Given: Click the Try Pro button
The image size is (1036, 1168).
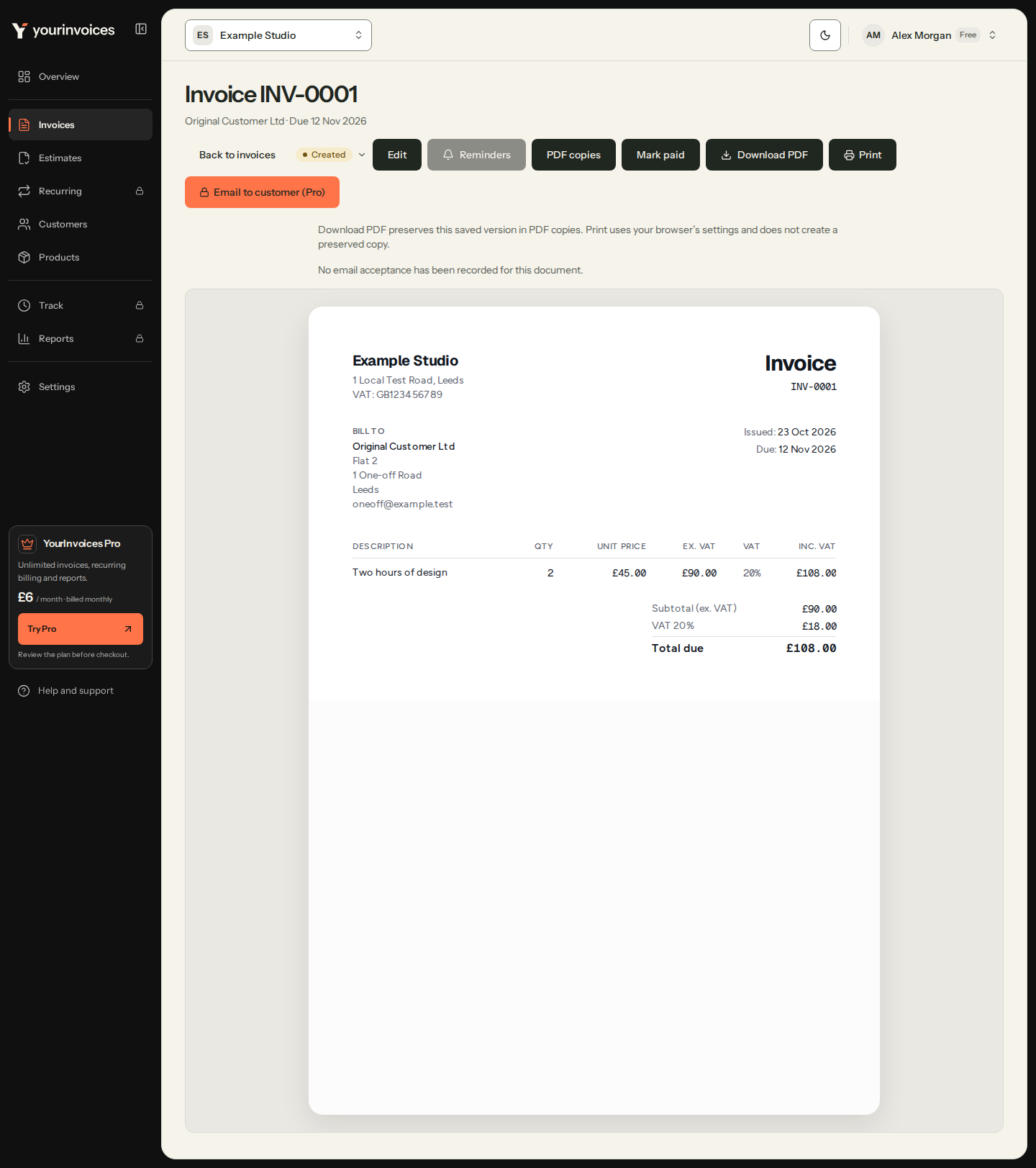Looking at the screenshot, I should (x=81, y=629).
